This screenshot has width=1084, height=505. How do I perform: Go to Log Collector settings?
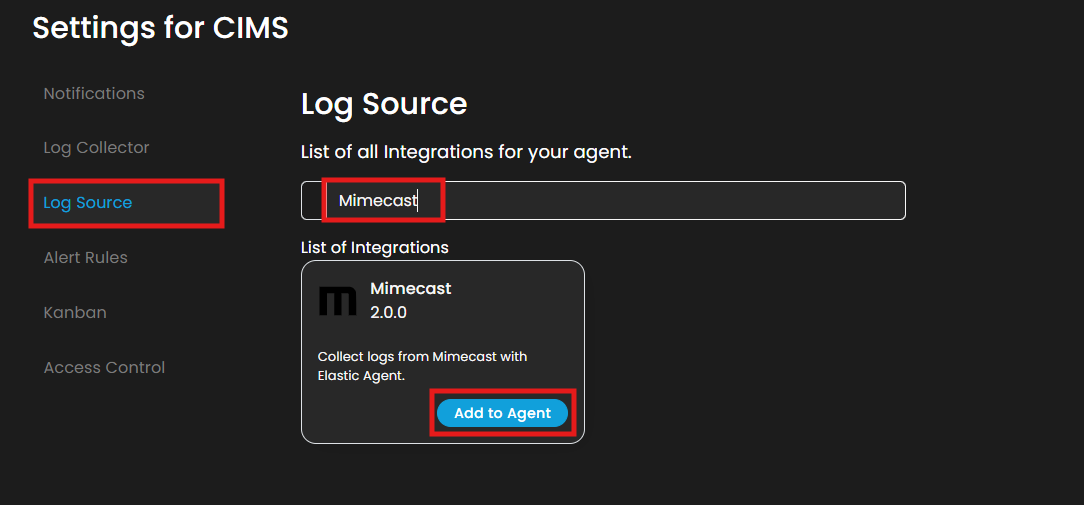click(x=96, y=148)
